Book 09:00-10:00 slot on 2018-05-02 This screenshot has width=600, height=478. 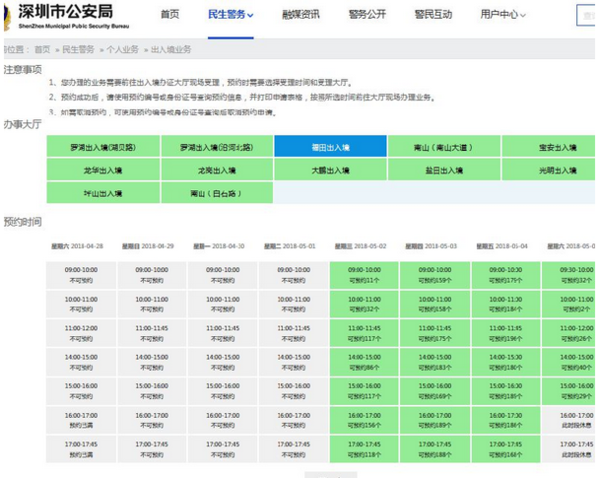pos(364,275)
